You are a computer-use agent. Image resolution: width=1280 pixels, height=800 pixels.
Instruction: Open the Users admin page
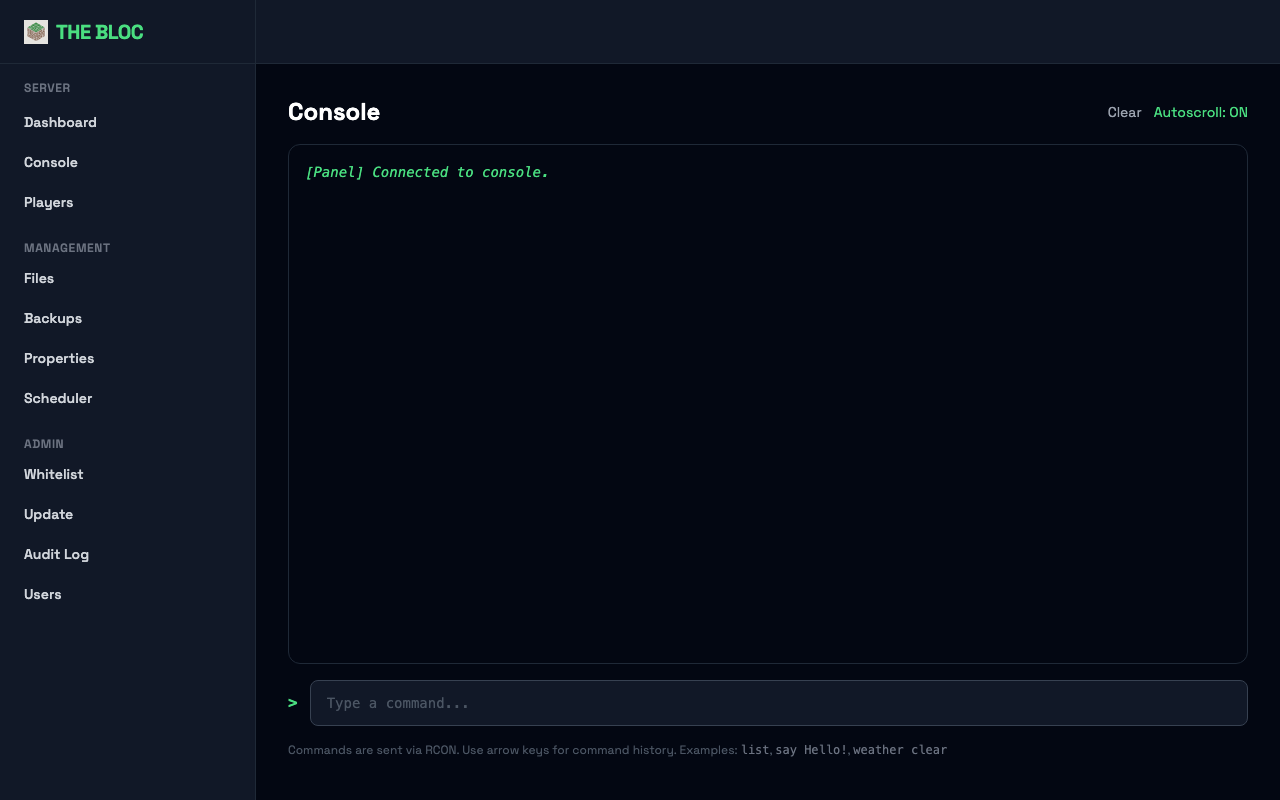[x=42, y=594]
